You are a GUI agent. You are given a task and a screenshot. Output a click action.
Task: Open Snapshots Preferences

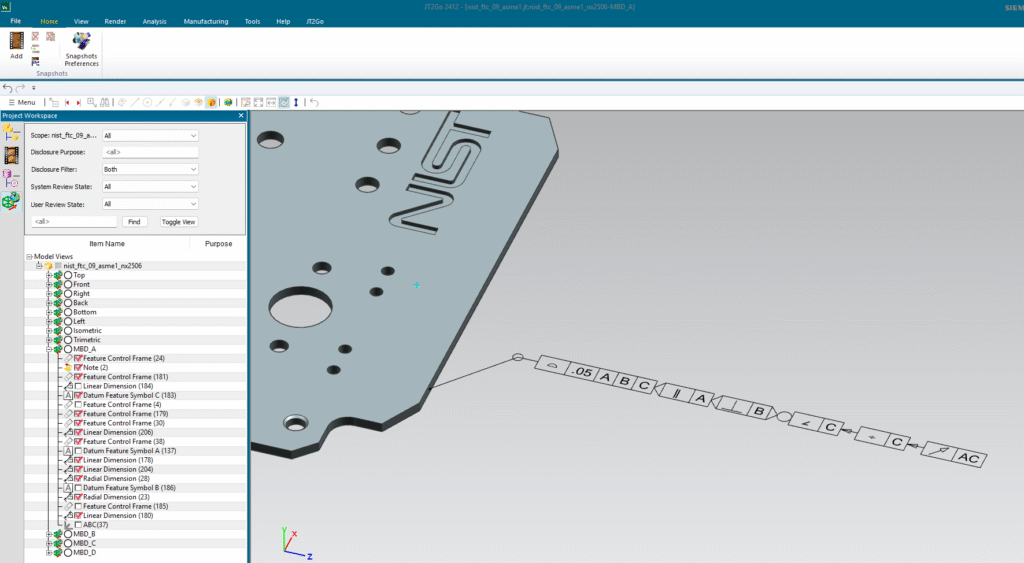coord(82,48)
